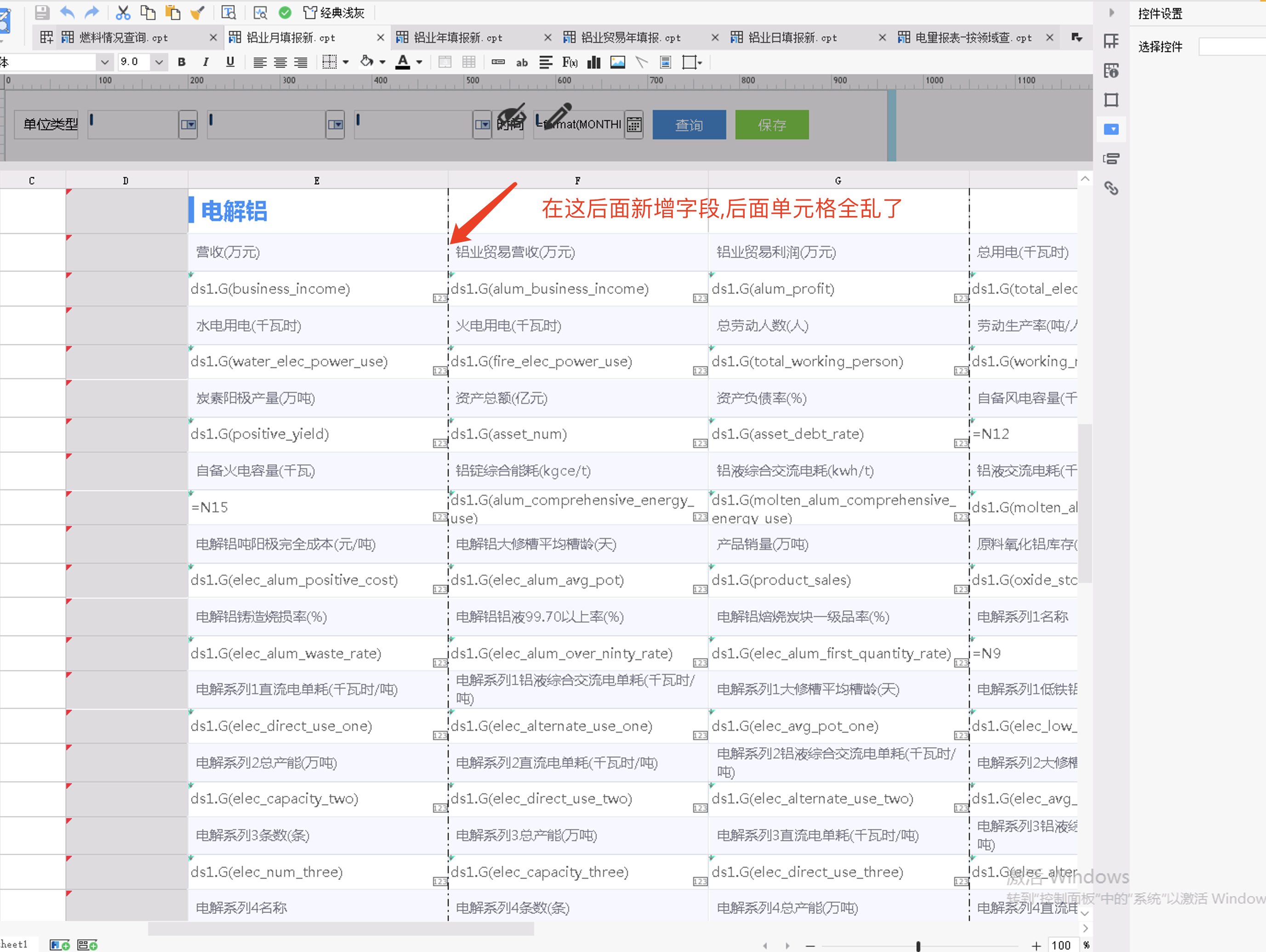Viewport: 1266px width, 952px height.
Task: Open the cell attributes panel icon
Action: tap(1111, 70)
